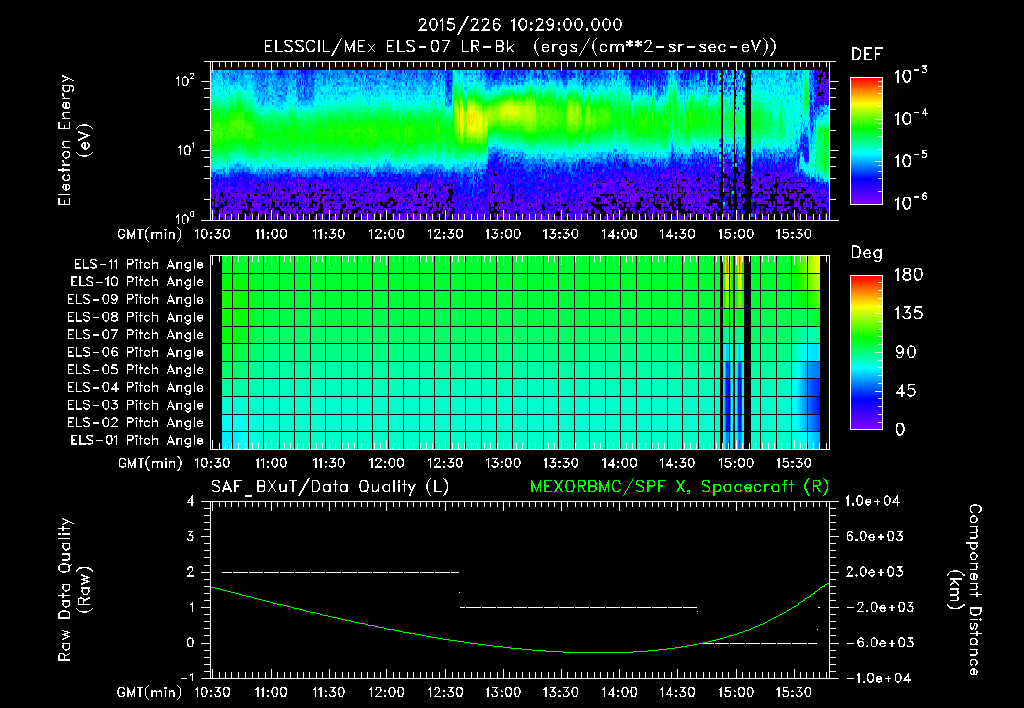Click the Component Distance (km) axis label
1024x708 pixels.
(965, 590)
